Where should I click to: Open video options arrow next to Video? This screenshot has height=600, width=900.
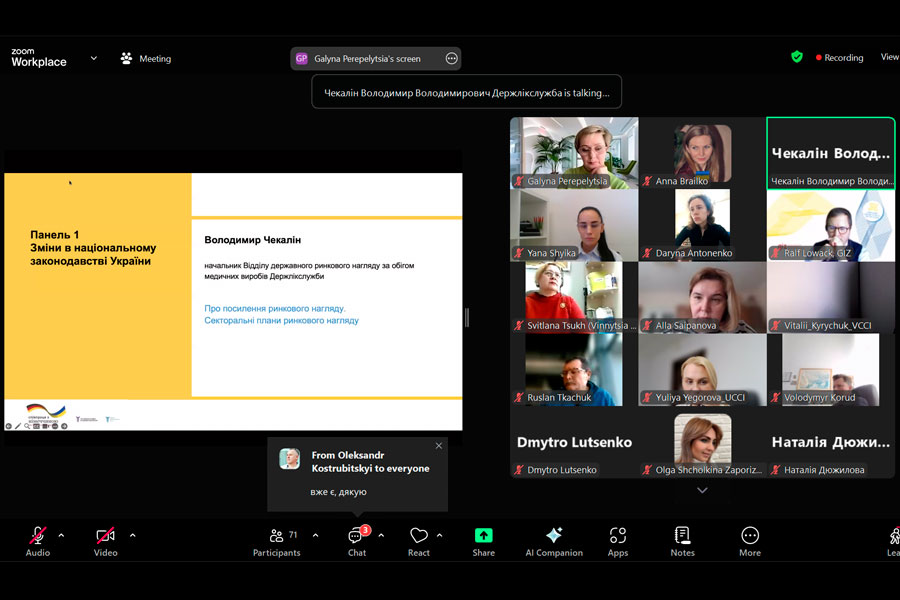(133, 535)
